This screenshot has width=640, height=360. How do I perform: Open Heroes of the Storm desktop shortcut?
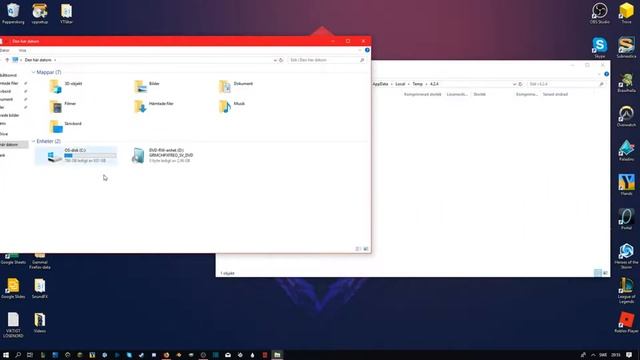[x=626, y=256]
